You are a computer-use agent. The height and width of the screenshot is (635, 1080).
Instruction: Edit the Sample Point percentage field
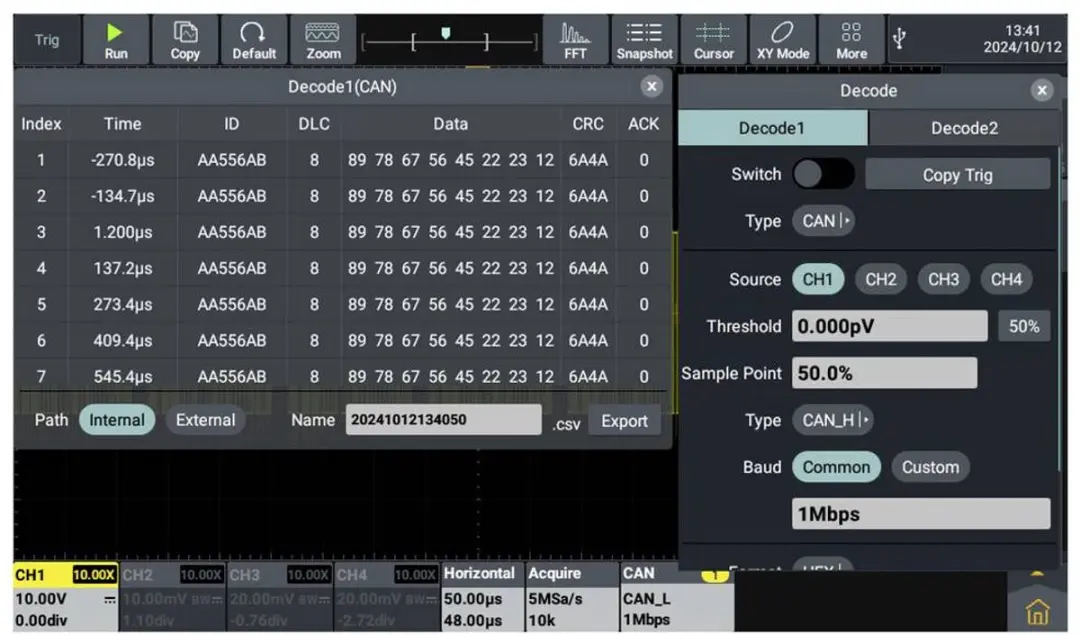[x=884, y=373]
